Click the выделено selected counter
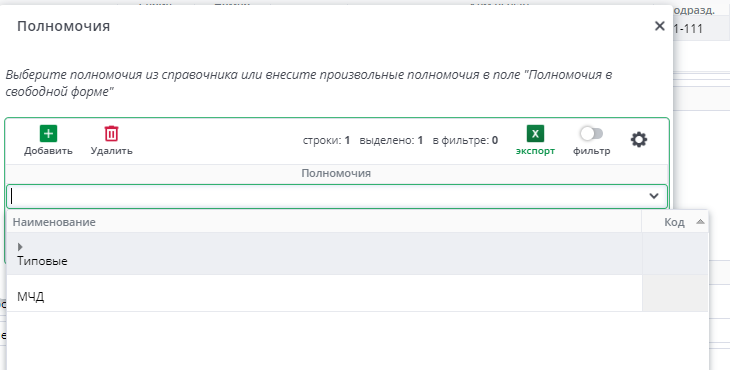Image resolution: width=730 pixels, height=370 pixels. (391, 140)
